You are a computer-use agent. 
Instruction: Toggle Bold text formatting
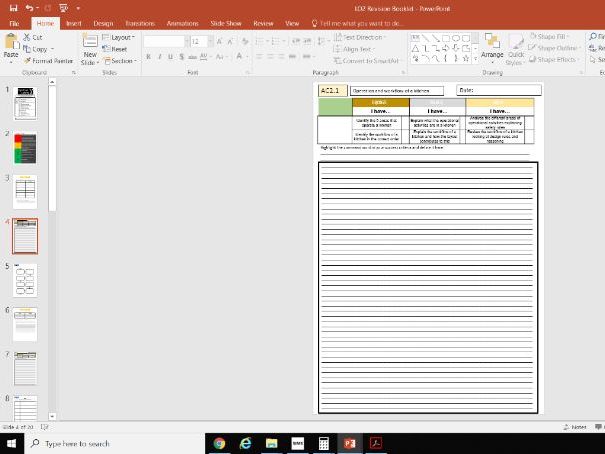[x=148, y=57]
